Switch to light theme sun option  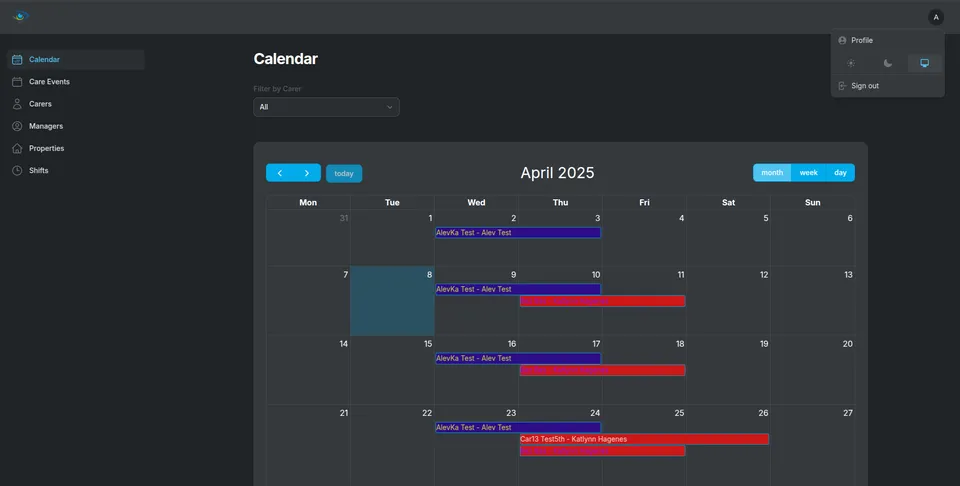[x=851, y=63]
